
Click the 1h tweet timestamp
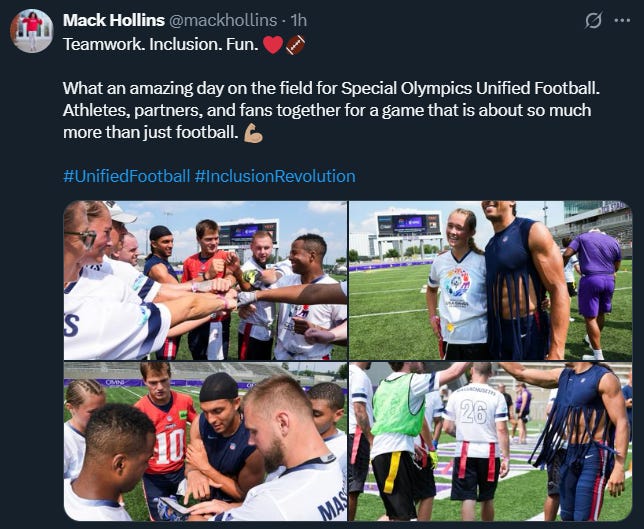(299, 20)
